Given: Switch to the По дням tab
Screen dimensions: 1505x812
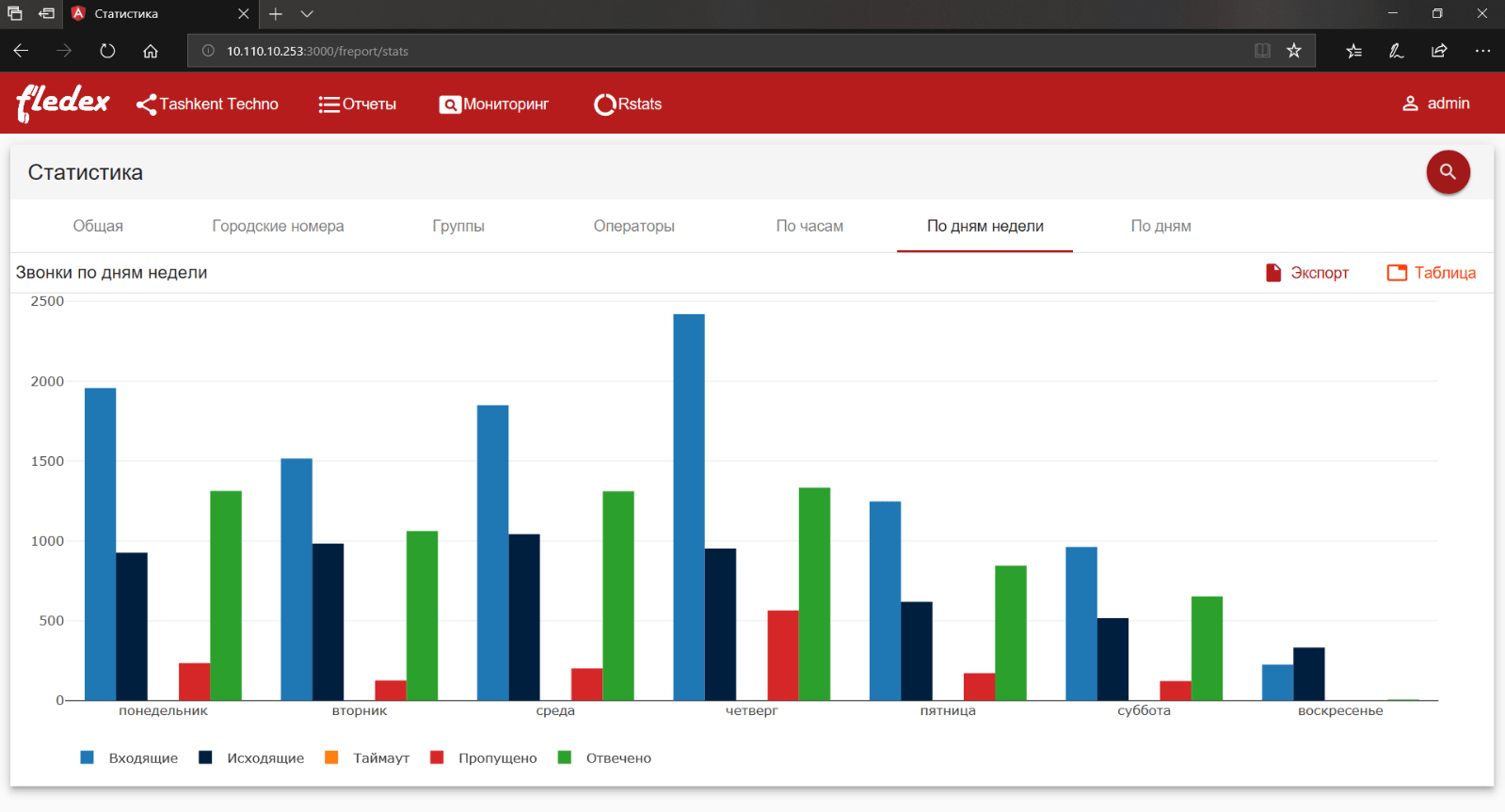Looking at the screenshot, I should click(x=1161, y=226).
